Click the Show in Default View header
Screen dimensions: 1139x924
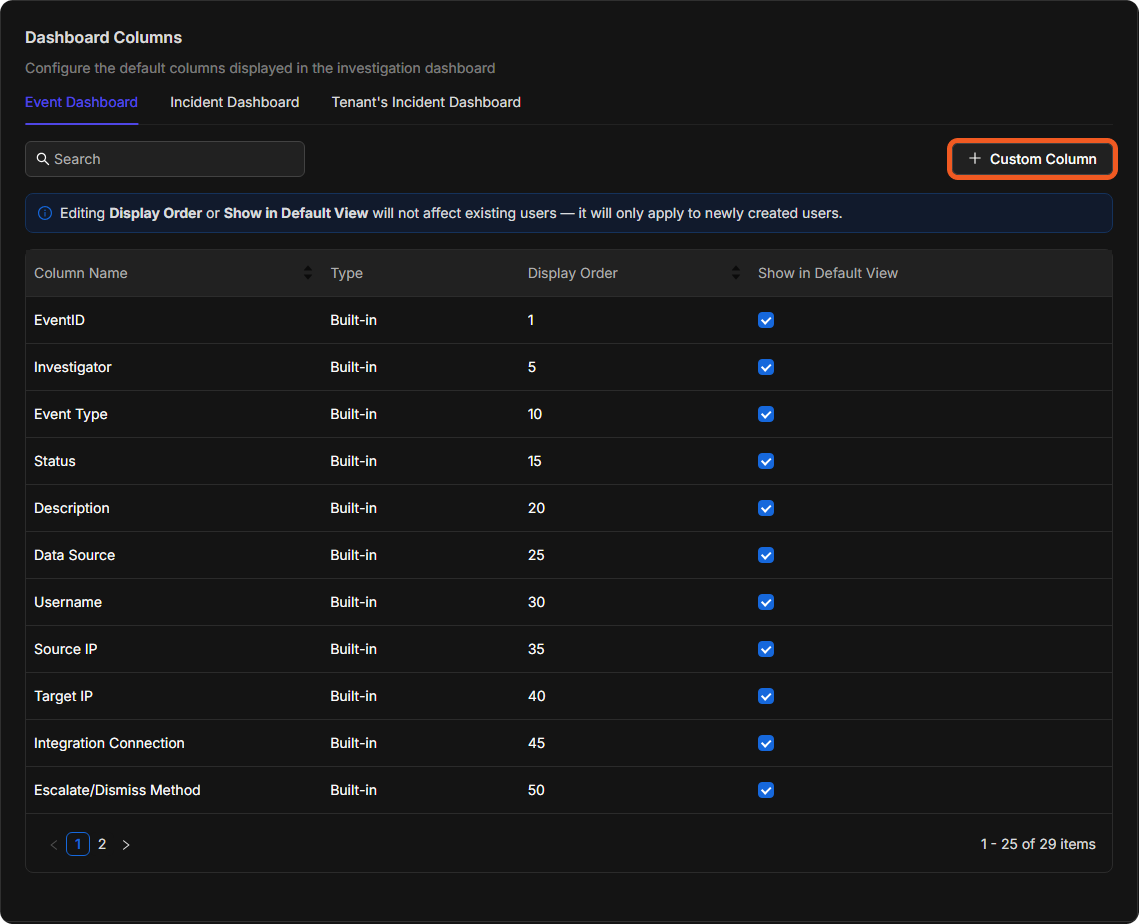pos(828,273)
